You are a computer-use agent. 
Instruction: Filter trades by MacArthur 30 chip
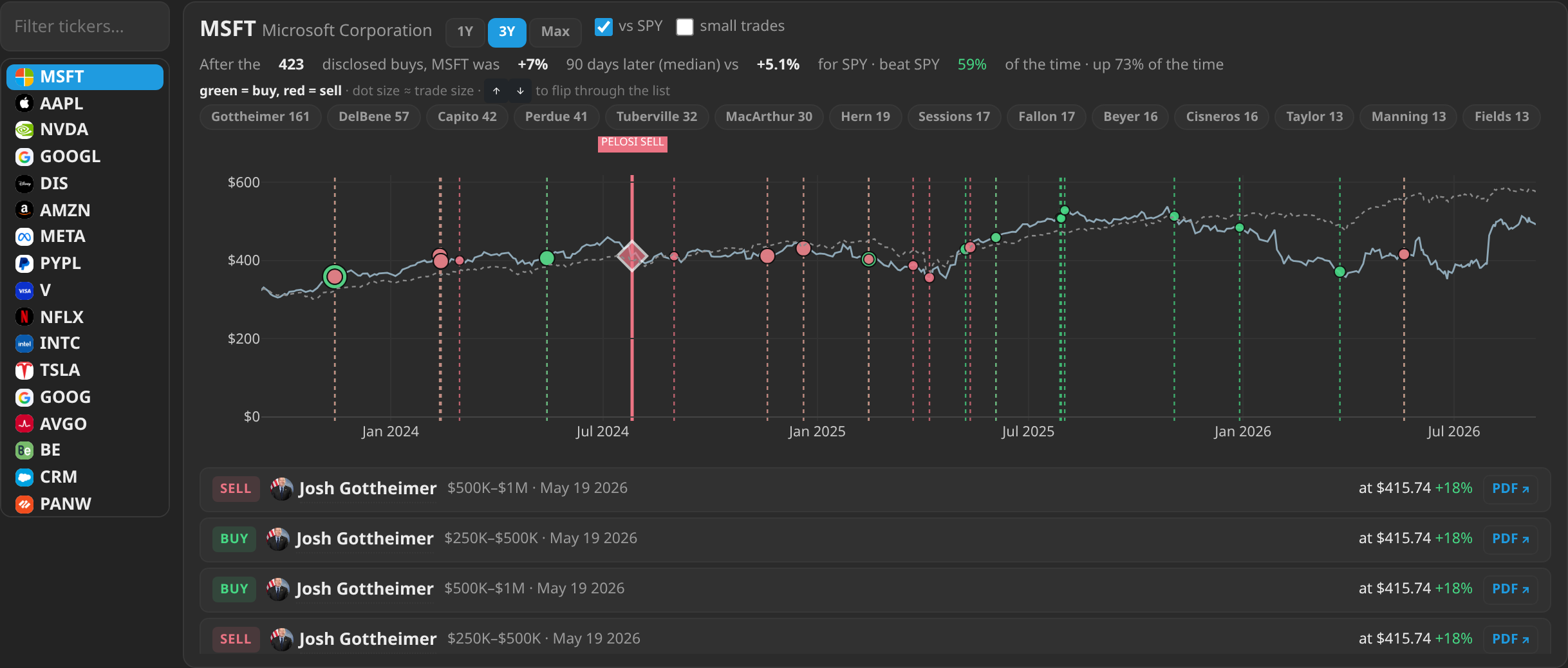769,116
